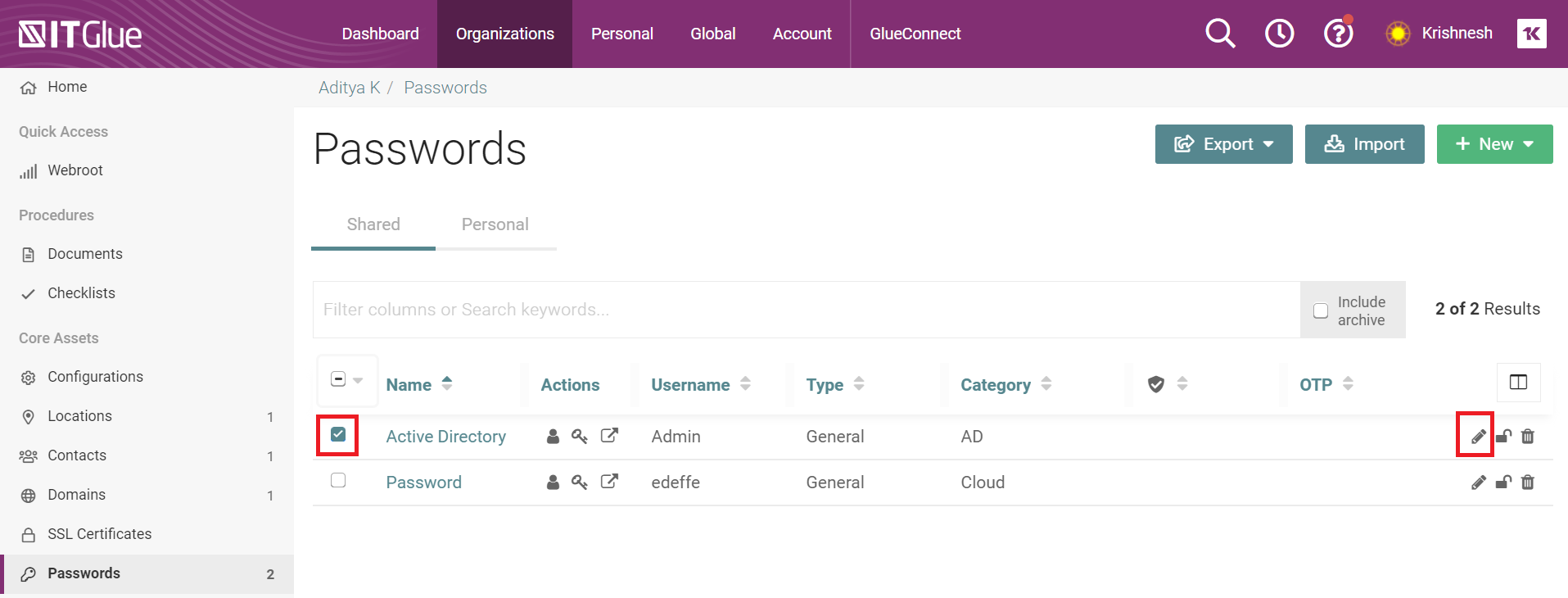Viewport: 1568px width, 598px height.
Task: Click lock icon for Active Directory row
Action: [1503, 437]
